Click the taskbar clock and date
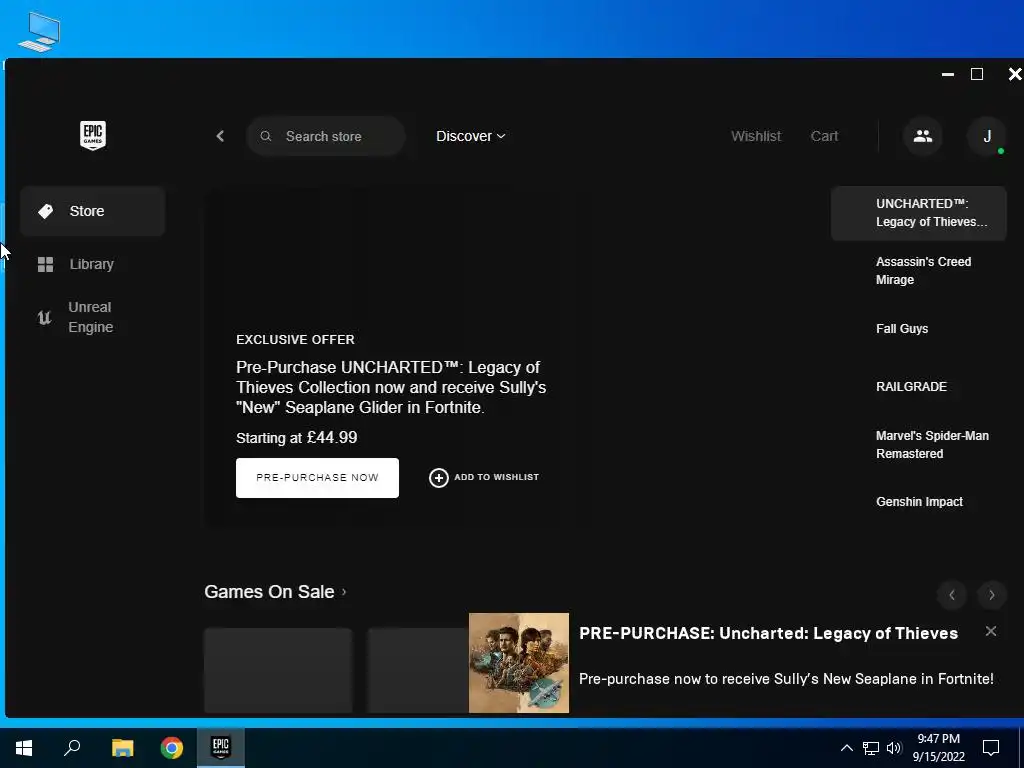 click(938, 748)
